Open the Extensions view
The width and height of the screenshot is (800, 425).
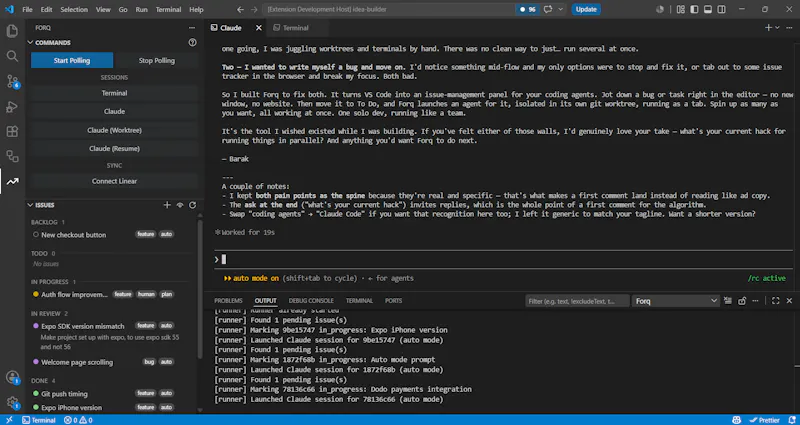coord(12,131)
